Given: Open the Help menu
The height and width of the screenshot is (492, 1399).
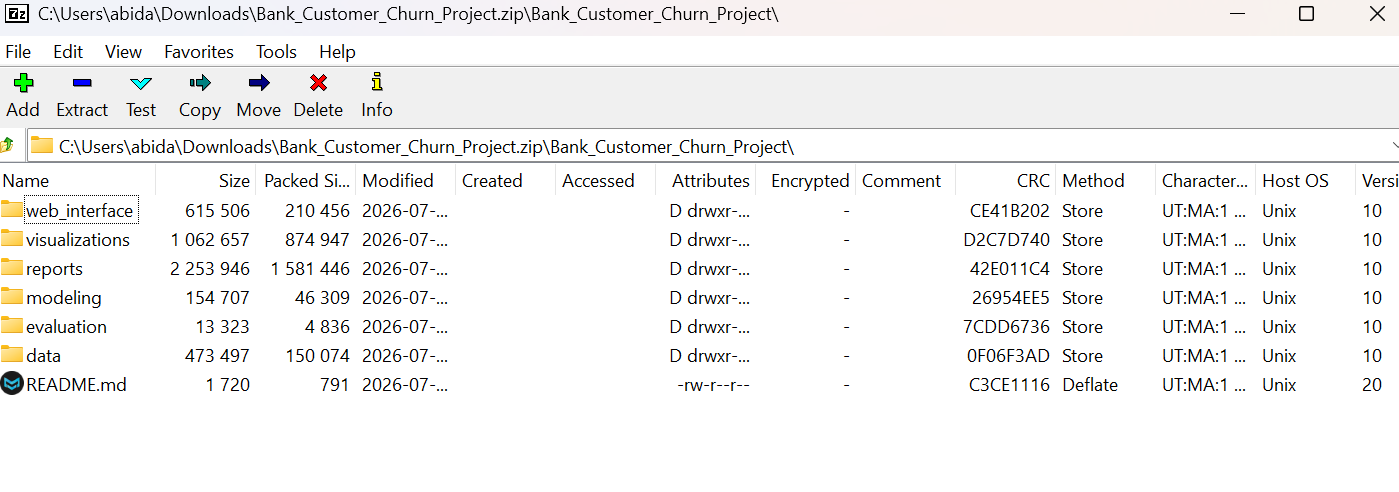Looking at the screenshot, I should pos(337,52).
